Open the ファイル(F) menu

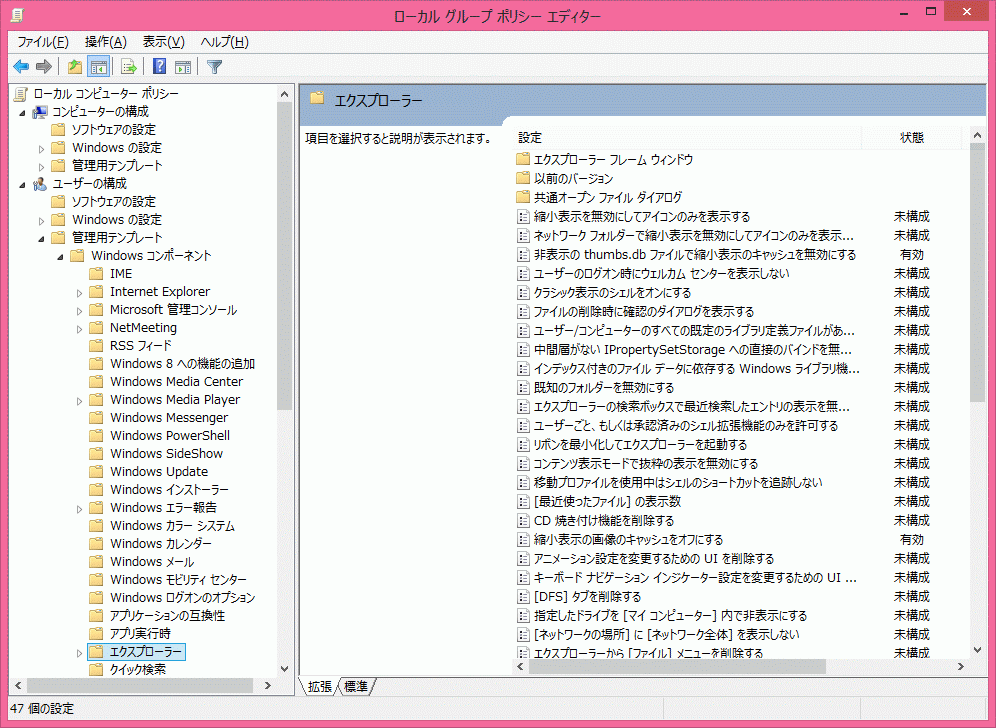click(x=43, y=42)
